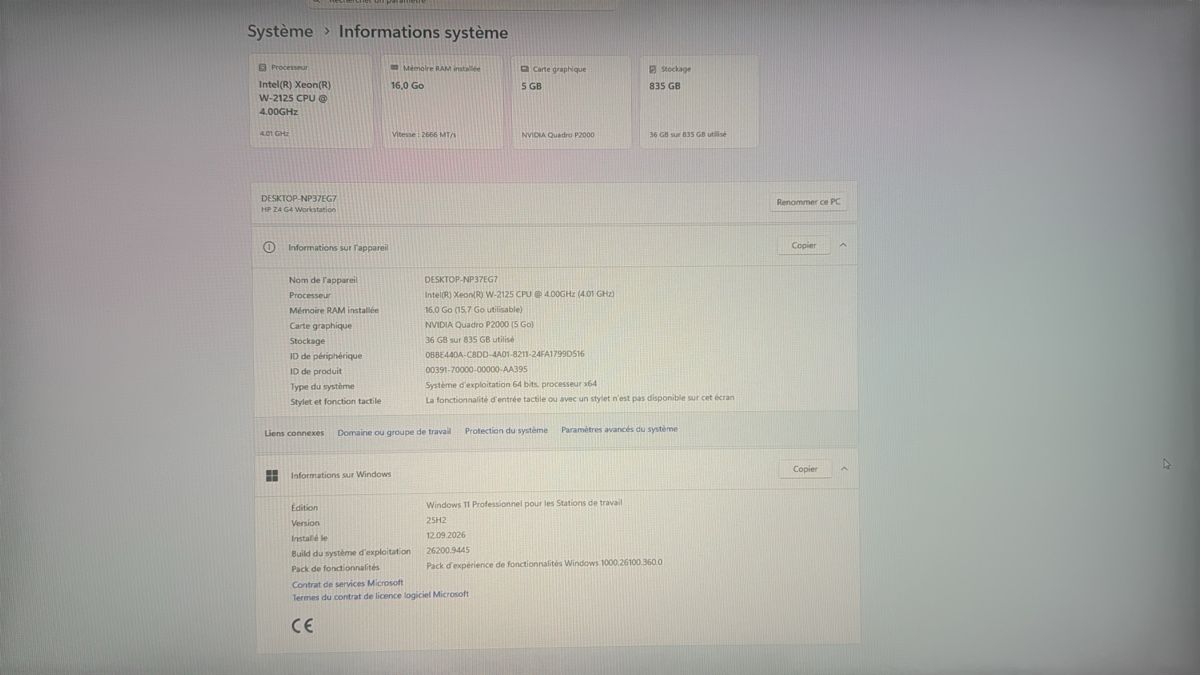Click the info icon beside Informations sur l'appareil
This screenshot has width=1200, height=675.
269,248
